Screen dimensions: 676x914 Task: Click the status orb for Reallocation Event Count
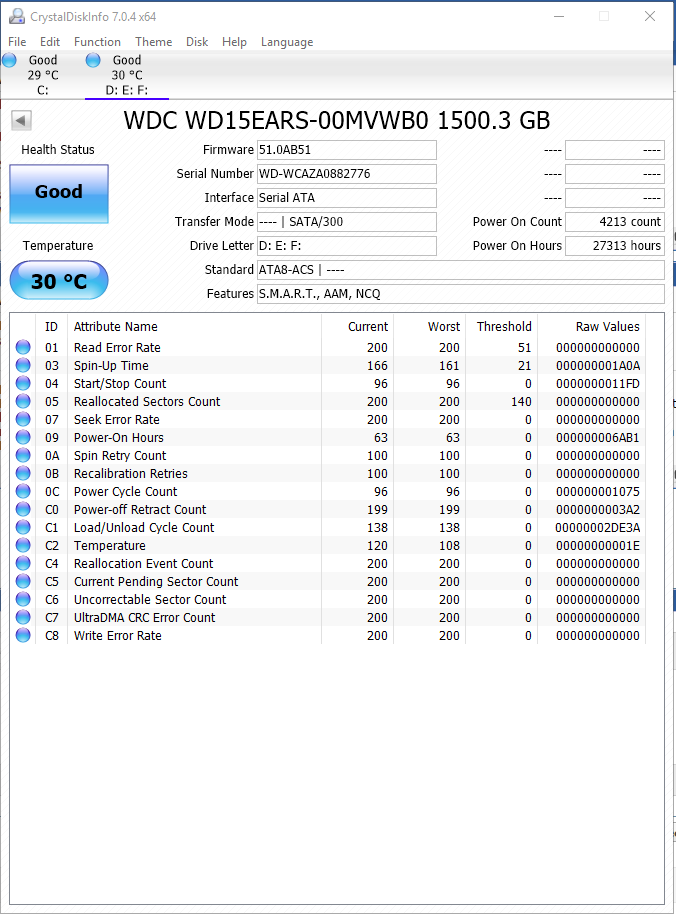point(23,564)
